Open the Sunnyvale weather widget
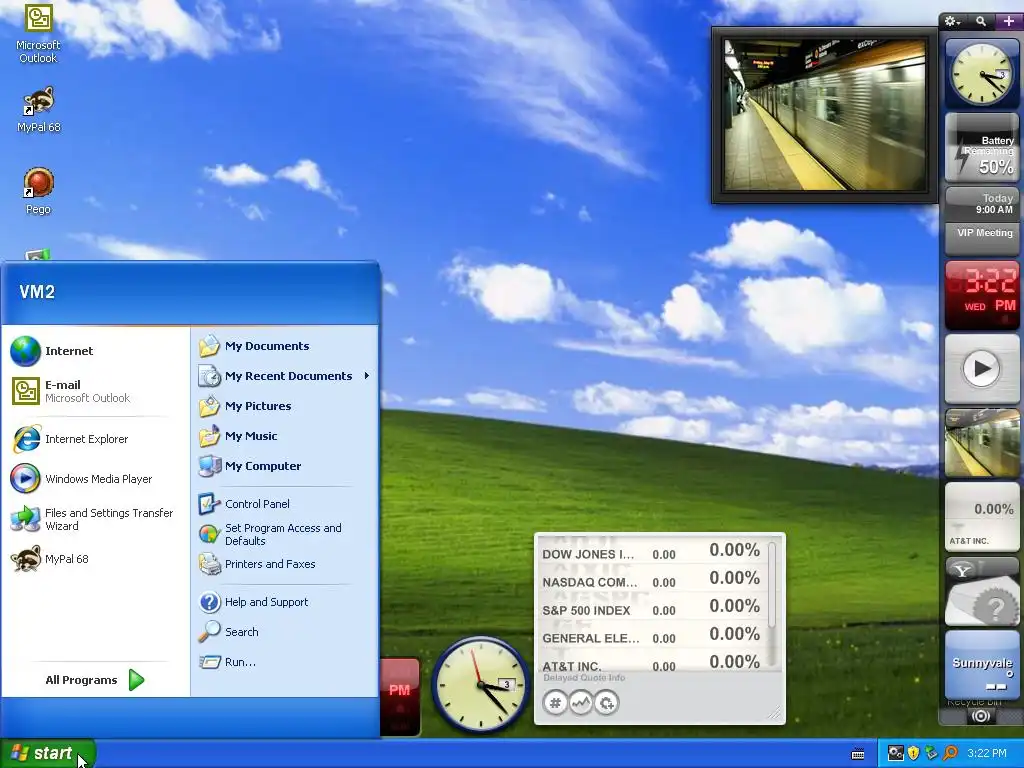This screenshot has width=1024, height=768. pos(982,665)
